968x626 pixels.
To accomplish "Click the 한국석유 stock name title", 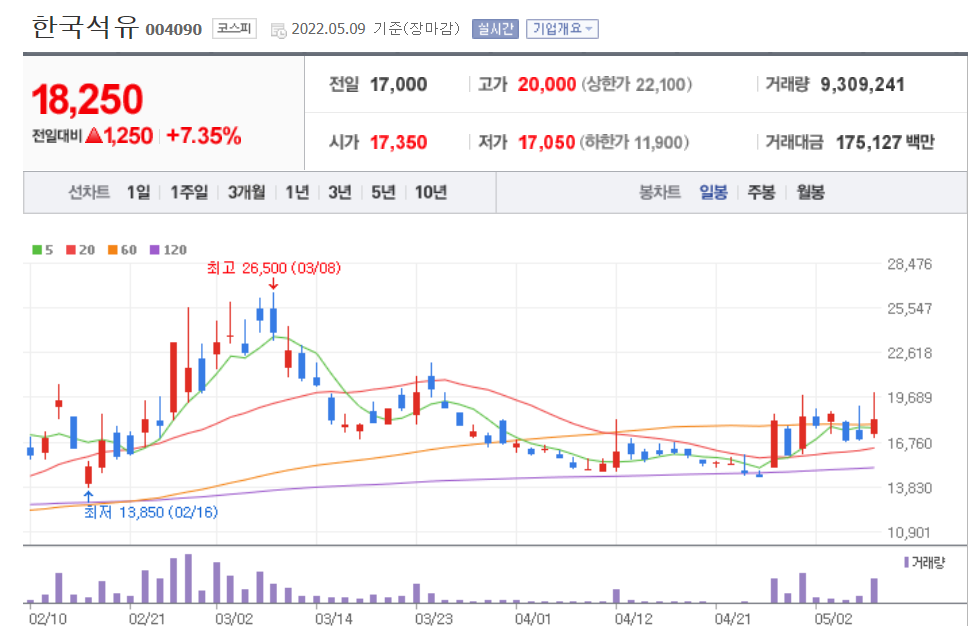I will (x=85, y=27).
